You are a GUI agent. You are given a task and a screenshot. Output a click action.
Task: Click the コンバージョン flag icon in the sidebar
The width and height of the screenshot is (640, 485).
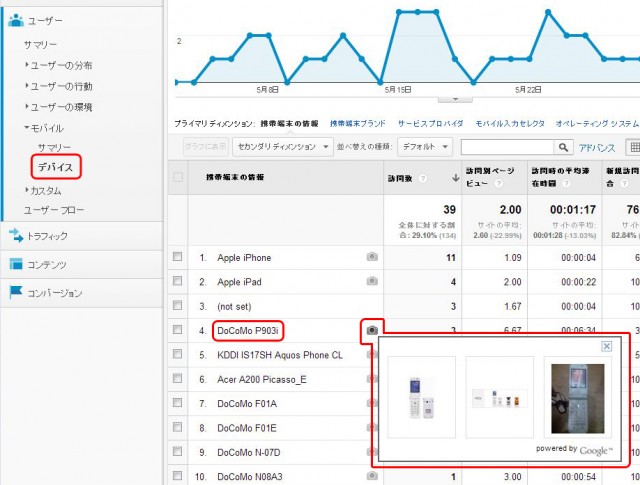(16, 293)
